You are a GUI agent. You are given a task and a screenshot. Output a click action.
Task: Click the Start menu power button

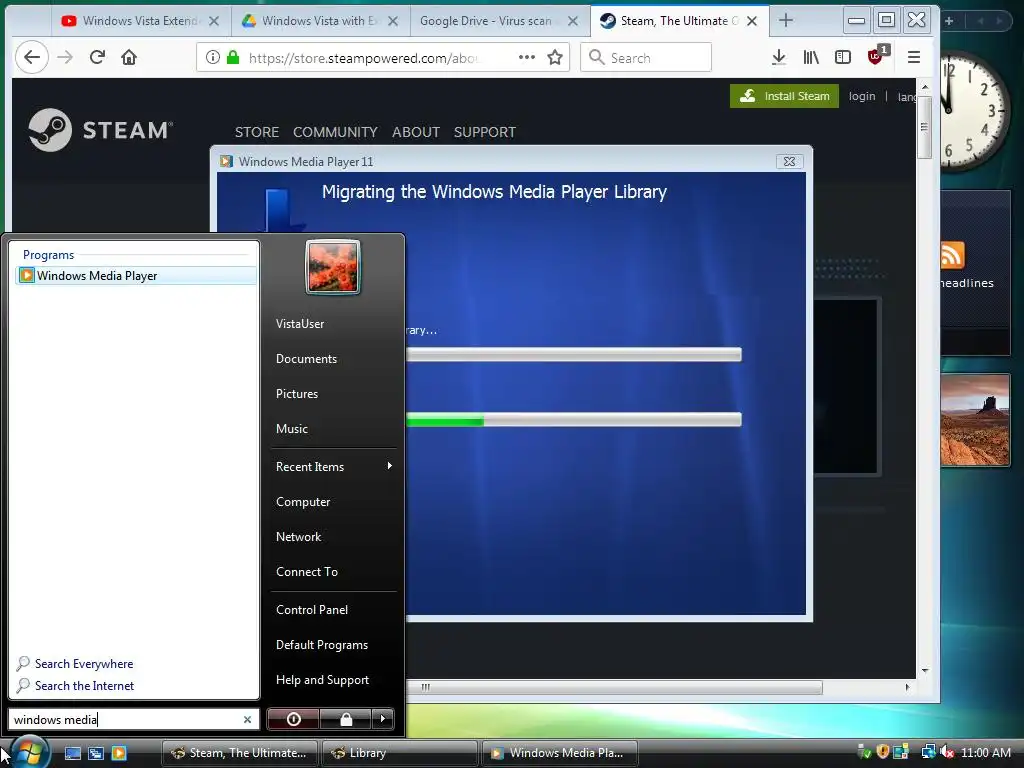coord(293,719)
